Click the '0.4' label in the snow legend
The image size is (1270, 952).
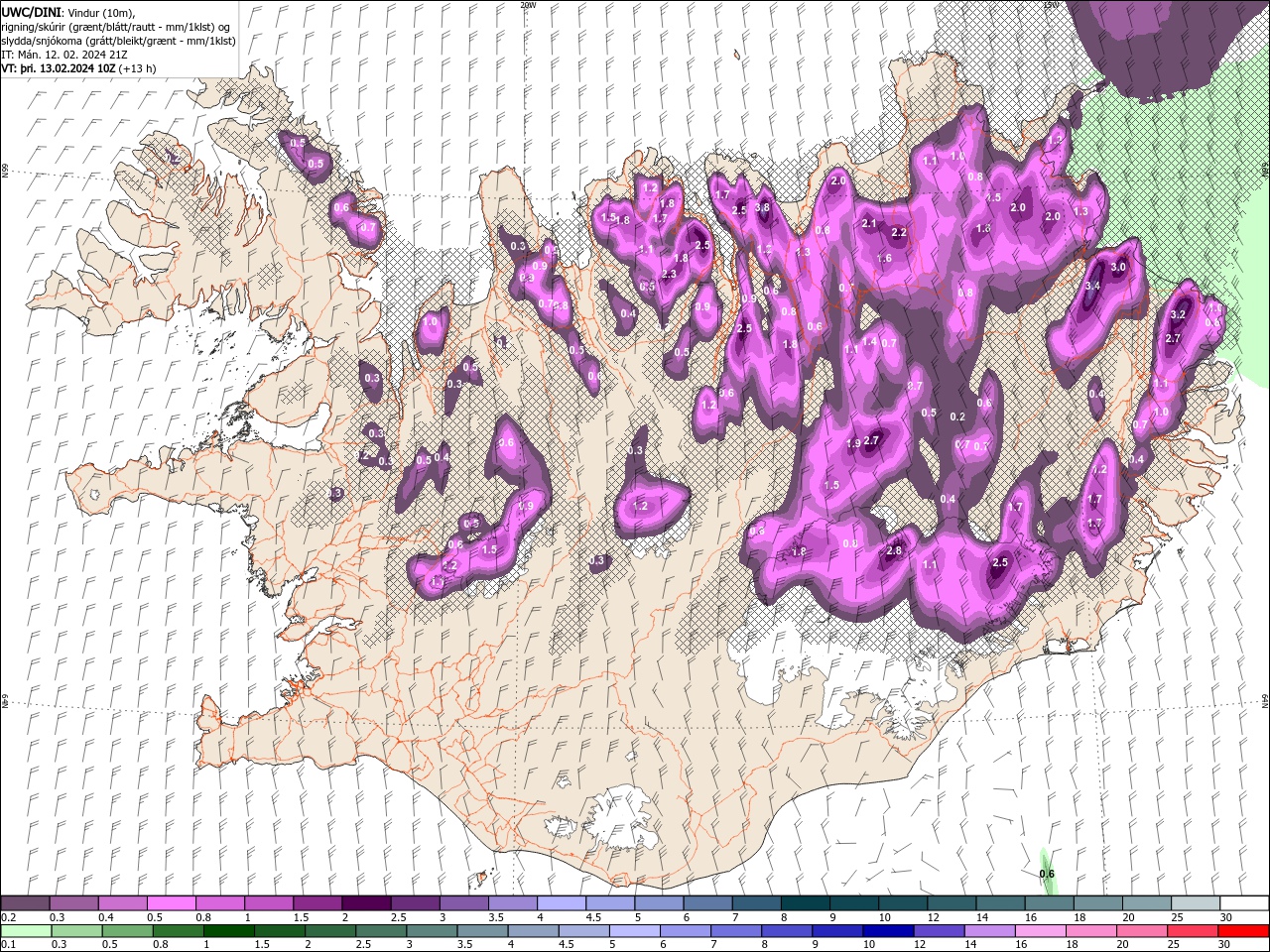click(105, 917)
